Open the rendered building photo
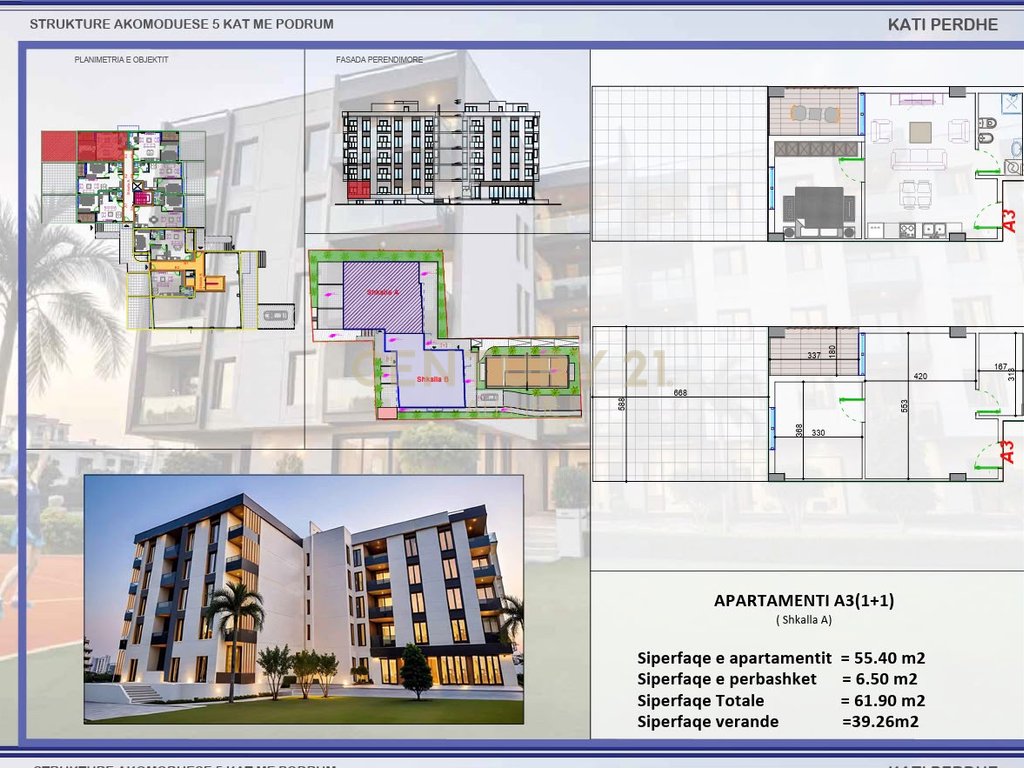The image size is (1024, 768). coord(304,600)
